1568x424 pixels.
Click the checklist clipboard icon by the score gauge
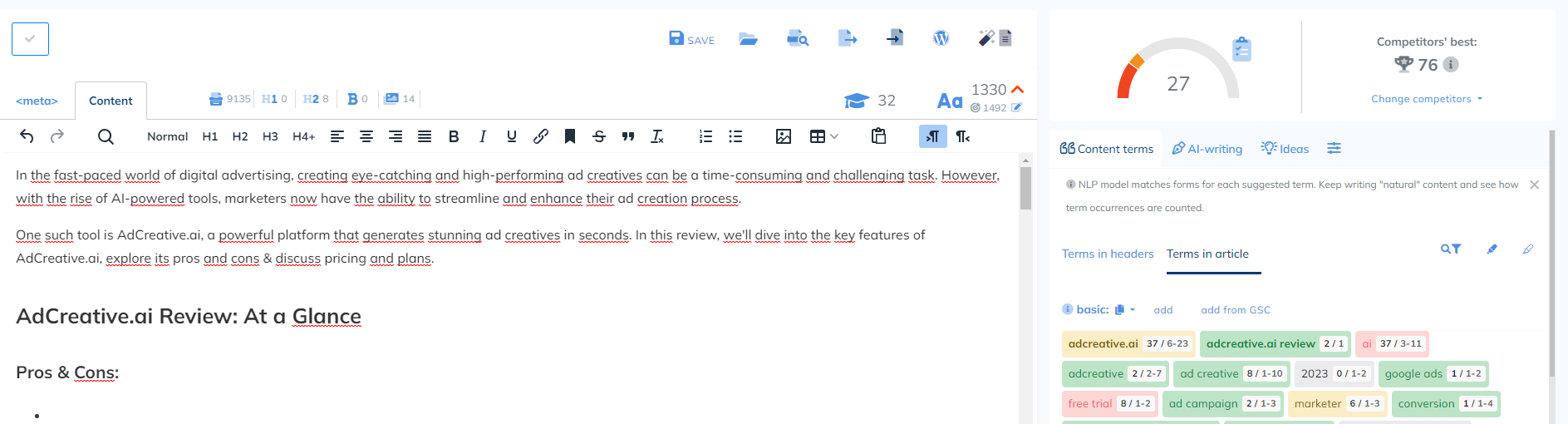1241,49
